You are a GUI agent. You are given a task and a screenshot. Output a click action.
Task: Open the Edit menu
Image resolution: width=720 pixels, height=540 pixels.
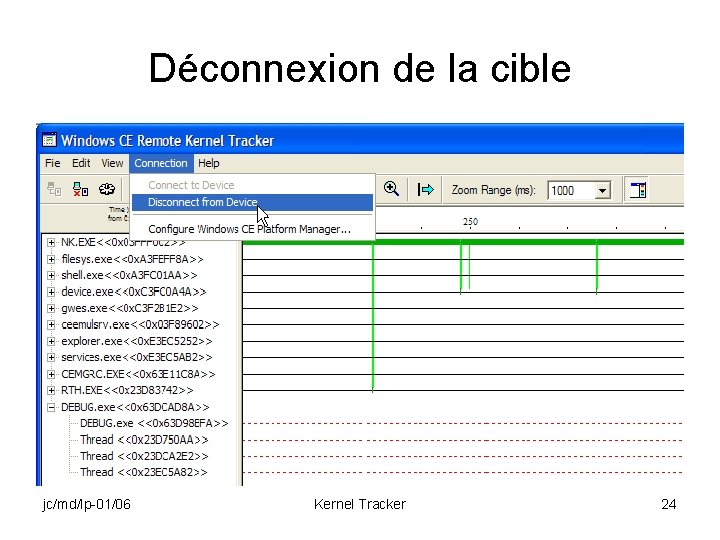tap(81, 163)
